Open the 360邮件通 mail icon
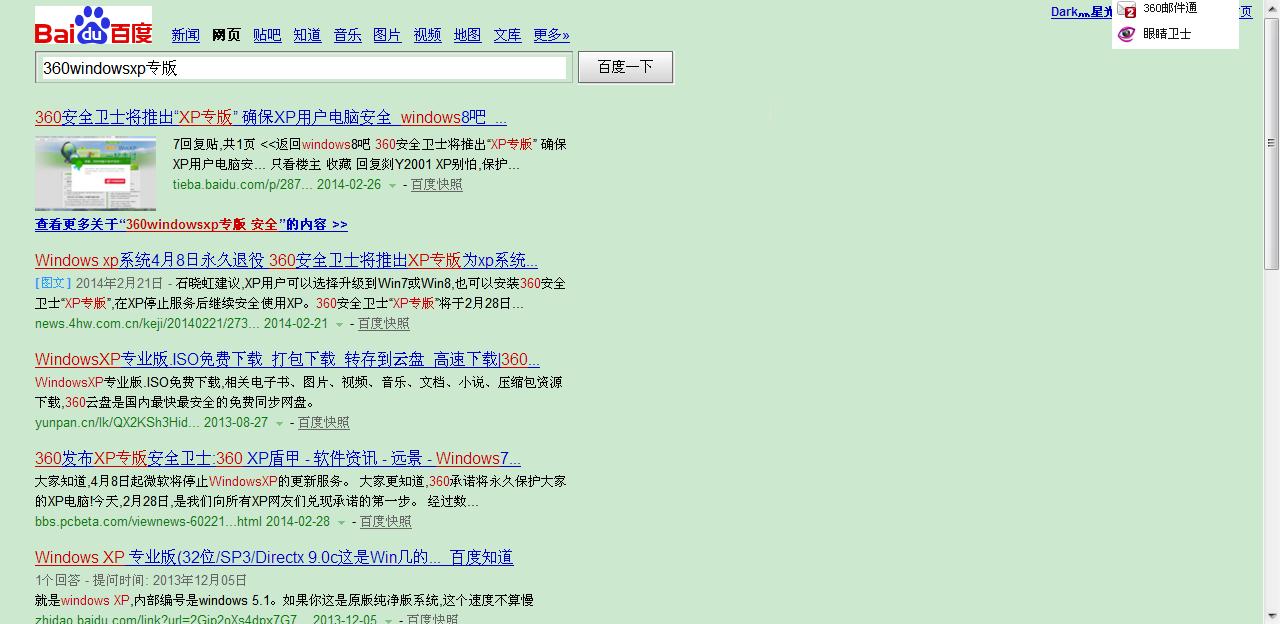 coord(1127,10)
